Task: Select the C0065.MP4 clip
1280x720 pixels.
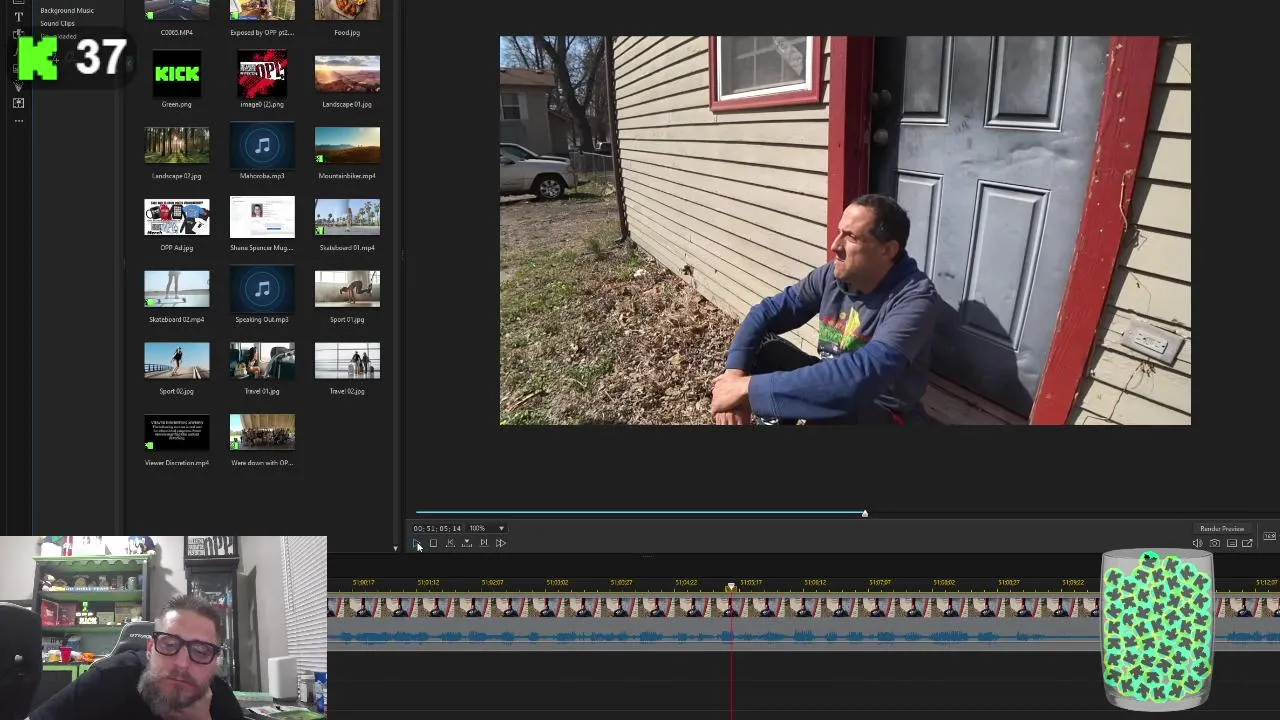Action: click(177, 10)
